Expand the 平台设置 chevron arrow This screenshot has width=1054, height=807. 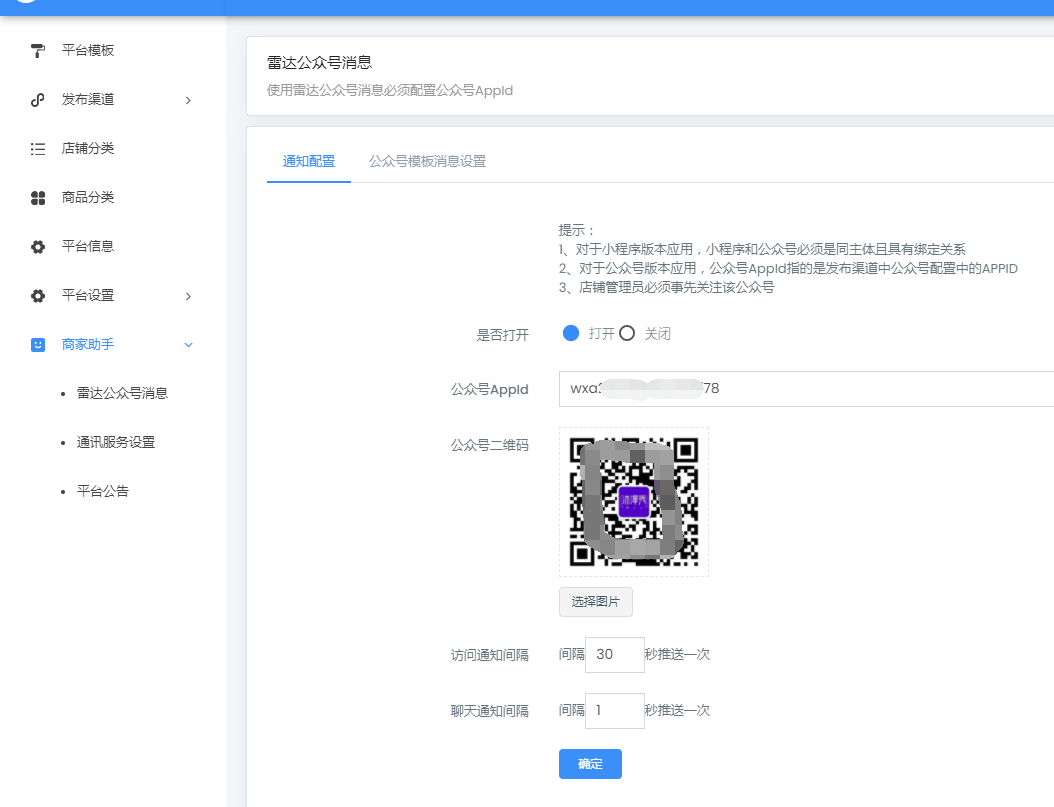point(189,296)
